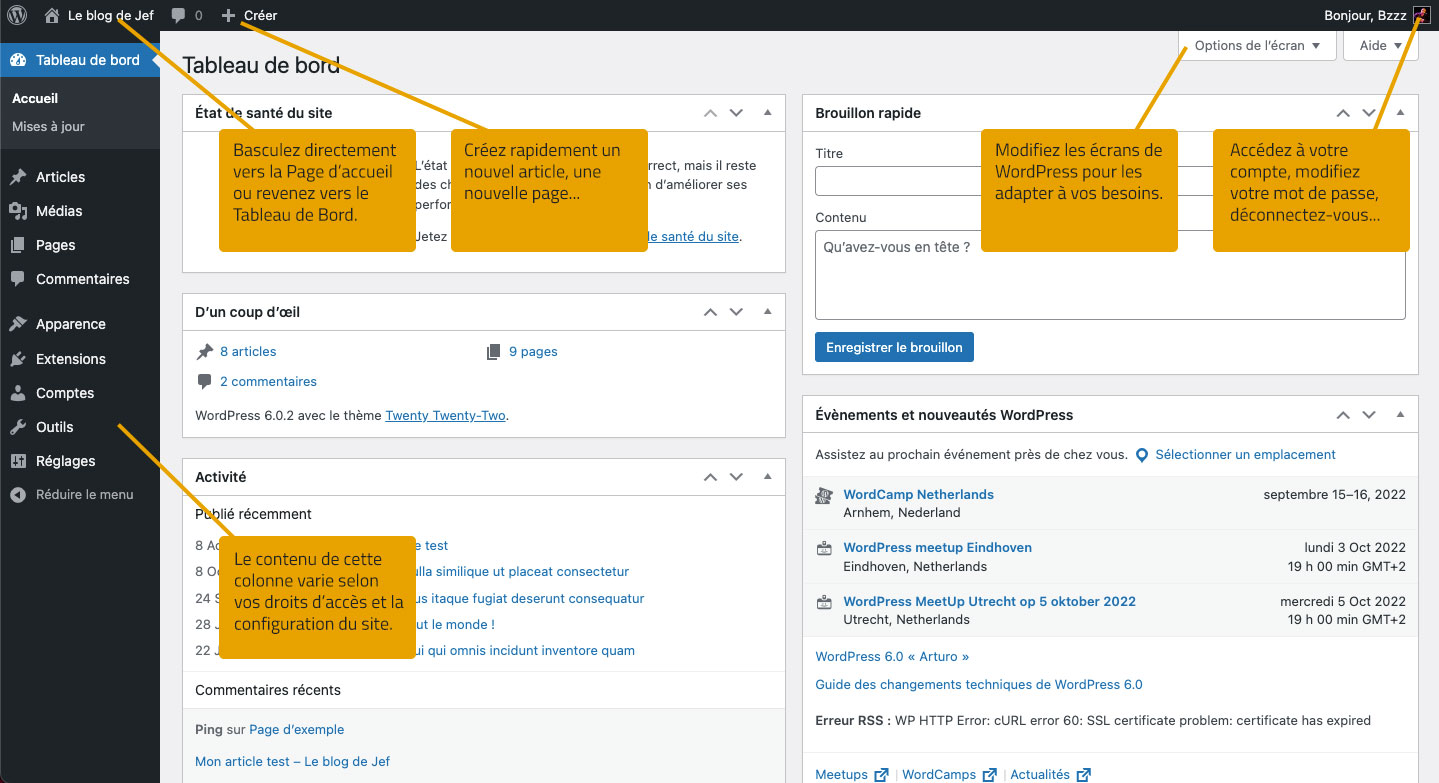Click the Réglages sliders icon in sidebar
The image size is (1439, 783).
tap(18, 461)
